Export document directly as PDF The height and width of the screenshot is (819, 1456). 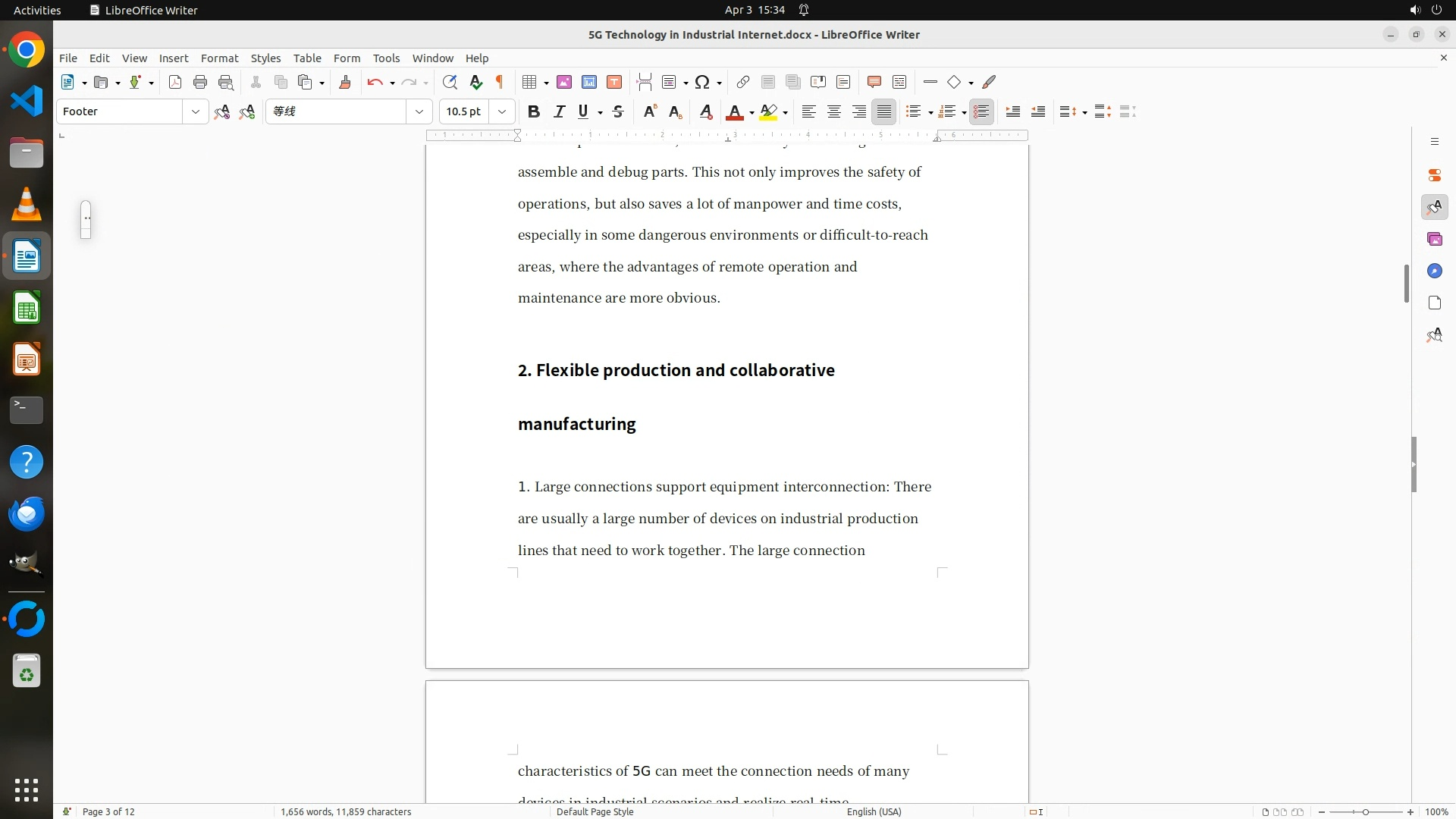pos(175,82)
